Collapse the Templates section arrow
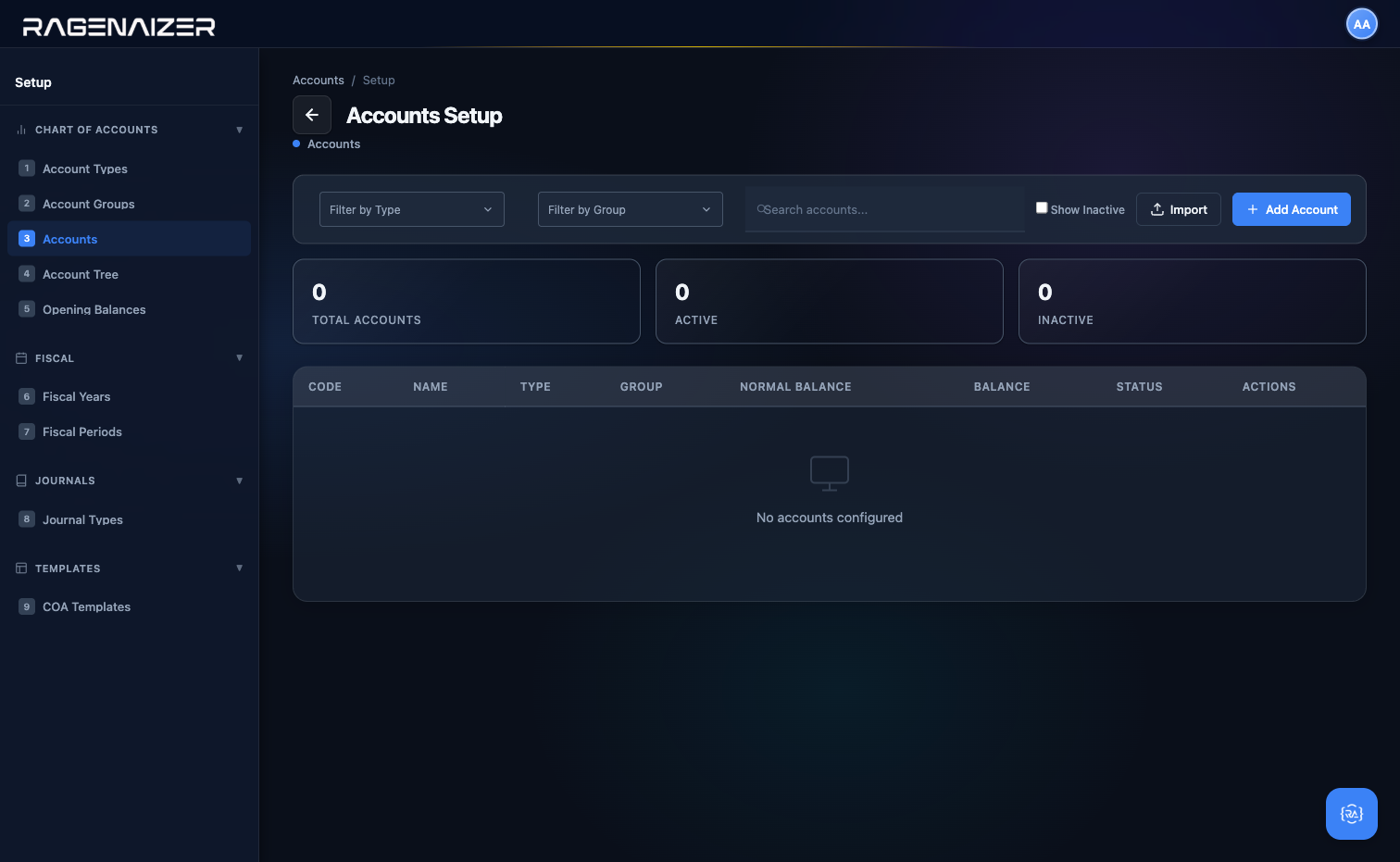The height and width of the screenshot is (862, 1400). pyautogui.click(x=240, y=568)
